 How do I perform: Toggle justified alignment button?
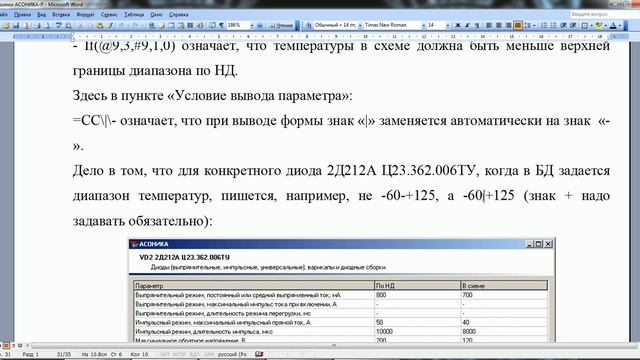[518, 25]
